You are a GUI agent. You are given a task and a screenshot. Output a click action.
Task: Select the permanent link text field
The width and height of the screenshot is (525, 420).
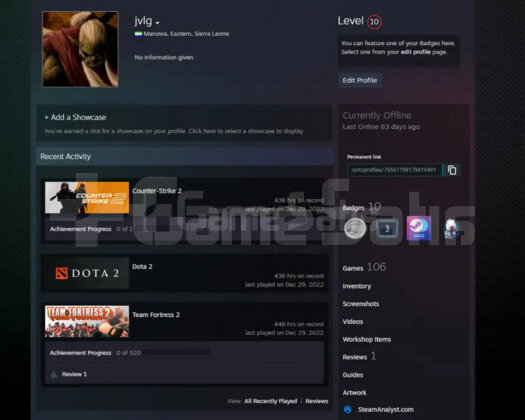394,170
